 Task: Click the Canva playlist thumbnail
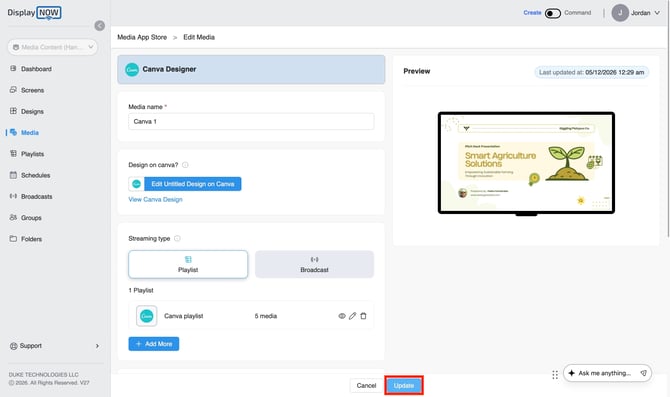pyautogui.click(x=147, y=316)
